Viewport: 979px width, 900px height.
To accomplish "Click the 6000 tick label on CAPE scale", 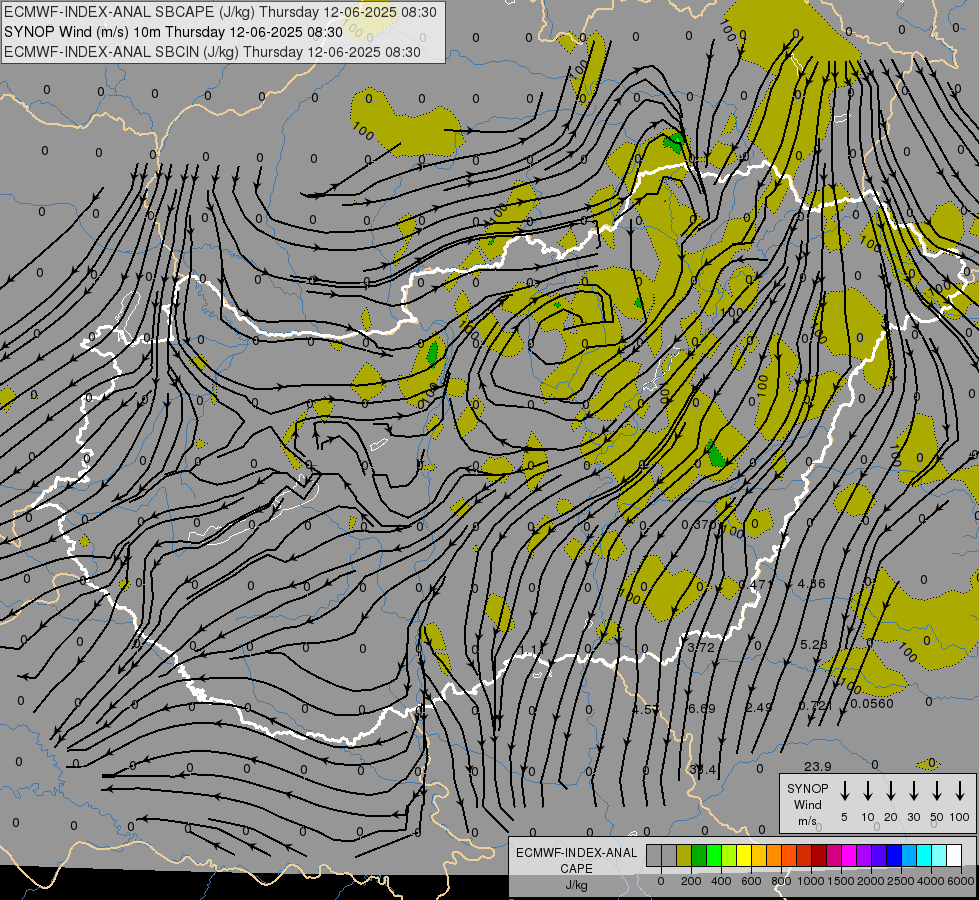I will [x=961, y=881].
